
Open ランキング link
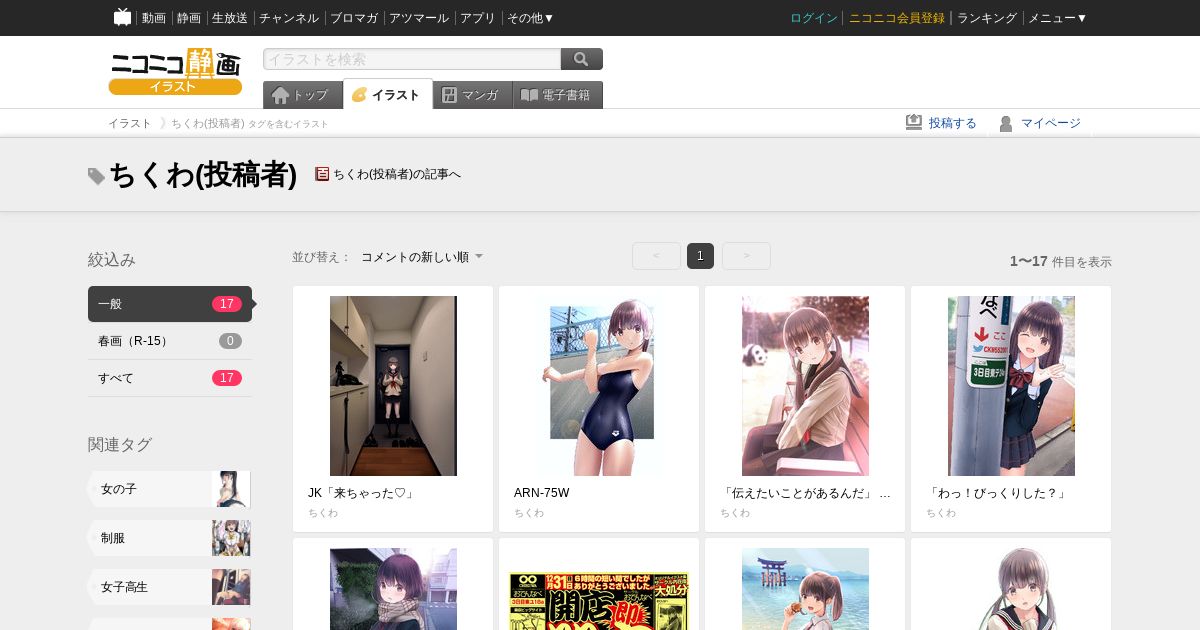pos(987,18)
